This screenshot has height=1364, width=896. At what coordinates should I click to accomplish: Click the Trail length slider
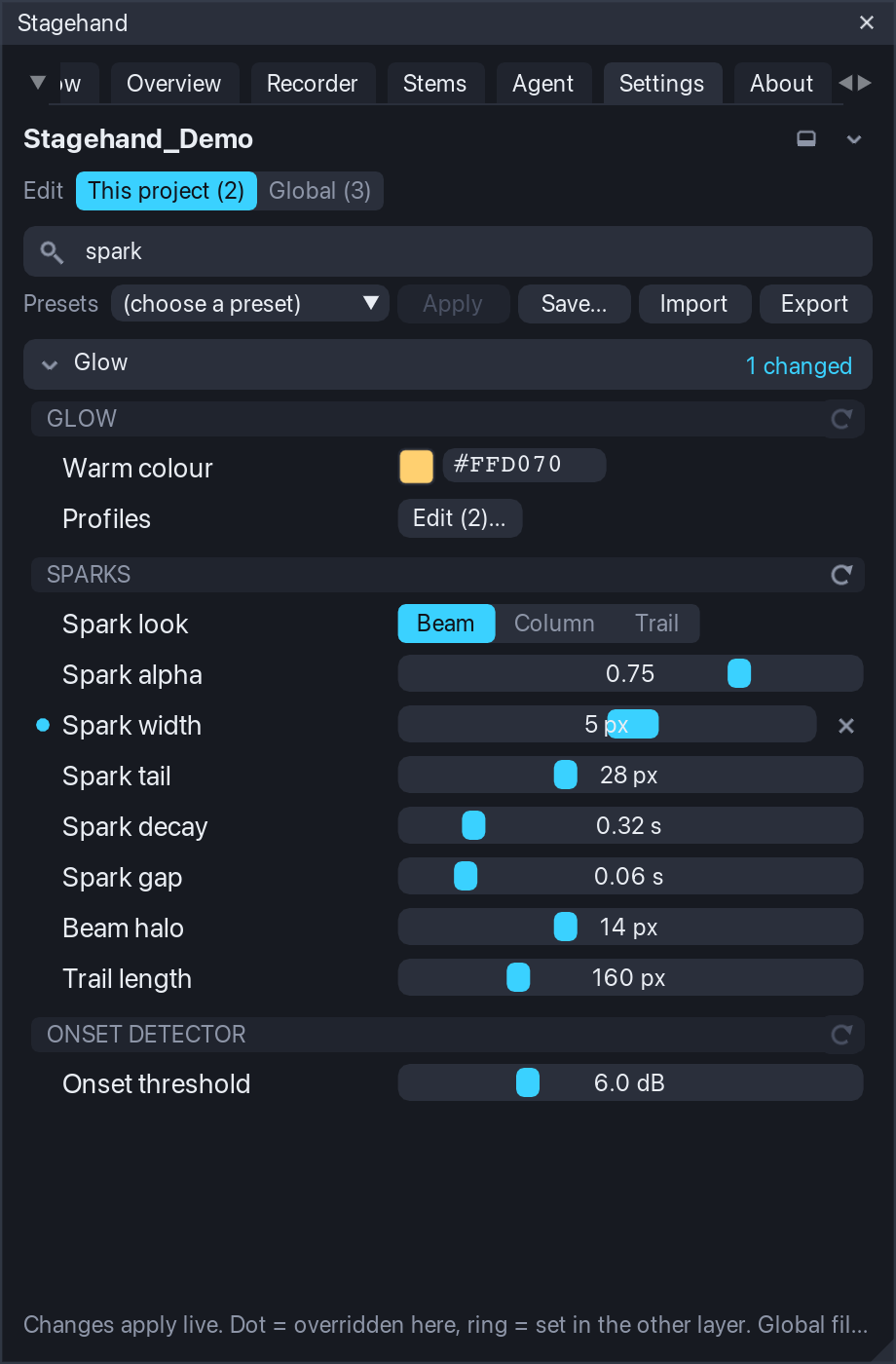click(x=630, y=978)
